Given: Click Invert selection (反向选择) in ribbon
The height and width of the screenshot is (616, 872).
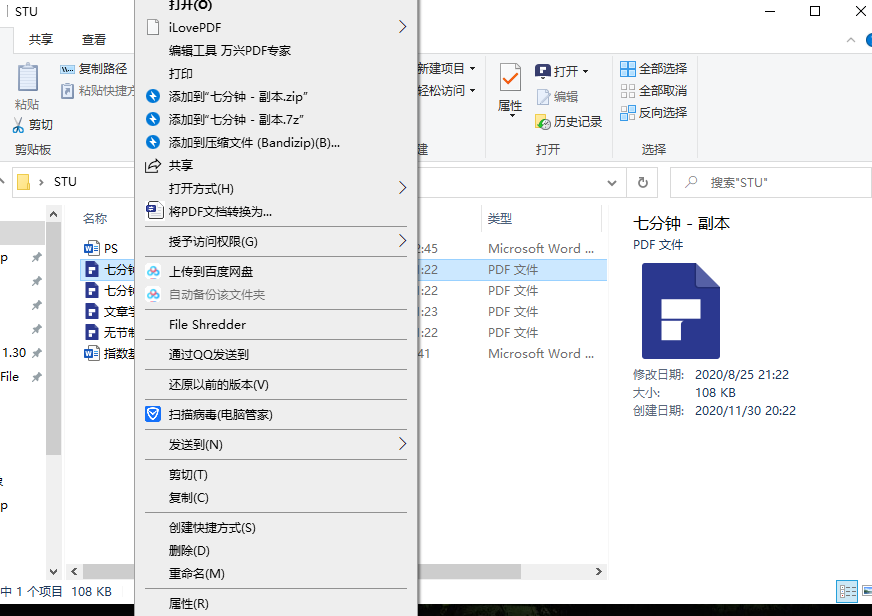Looking at the screenshot, I should pos(654,113).
